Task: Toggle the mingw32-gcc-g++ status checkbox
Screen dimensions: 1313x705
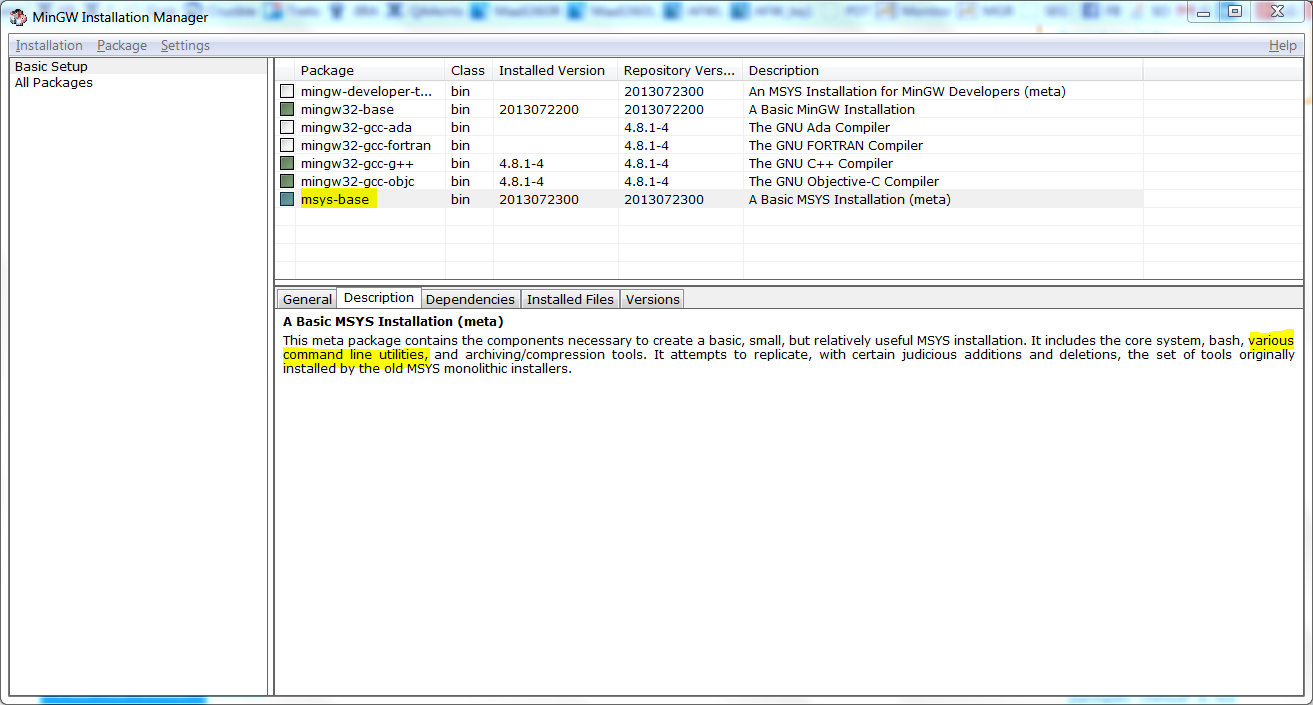Action: point(287,163)
